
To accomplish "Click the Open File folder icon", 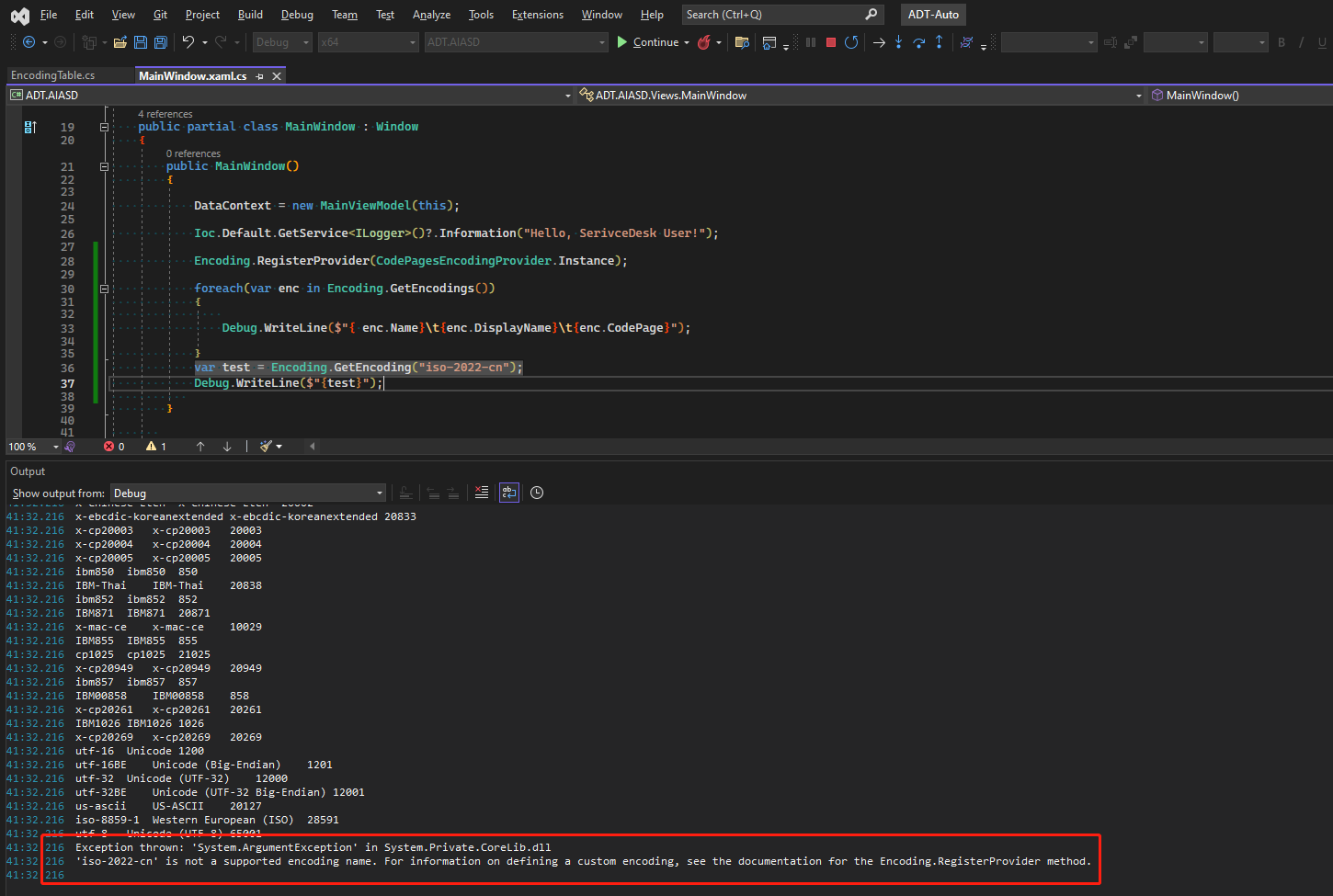I will [120, 42].
